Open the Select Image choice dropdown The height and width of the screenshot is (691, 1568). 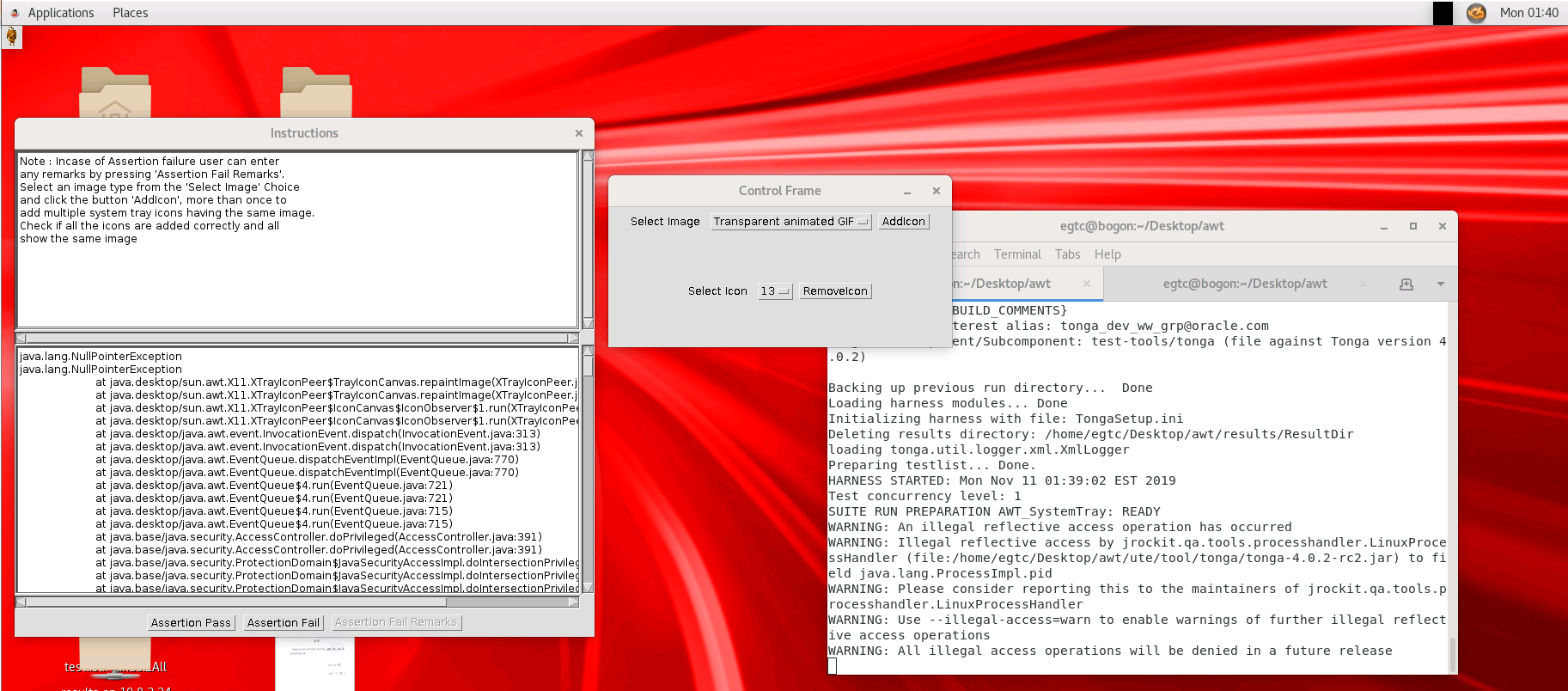(790, 222)
